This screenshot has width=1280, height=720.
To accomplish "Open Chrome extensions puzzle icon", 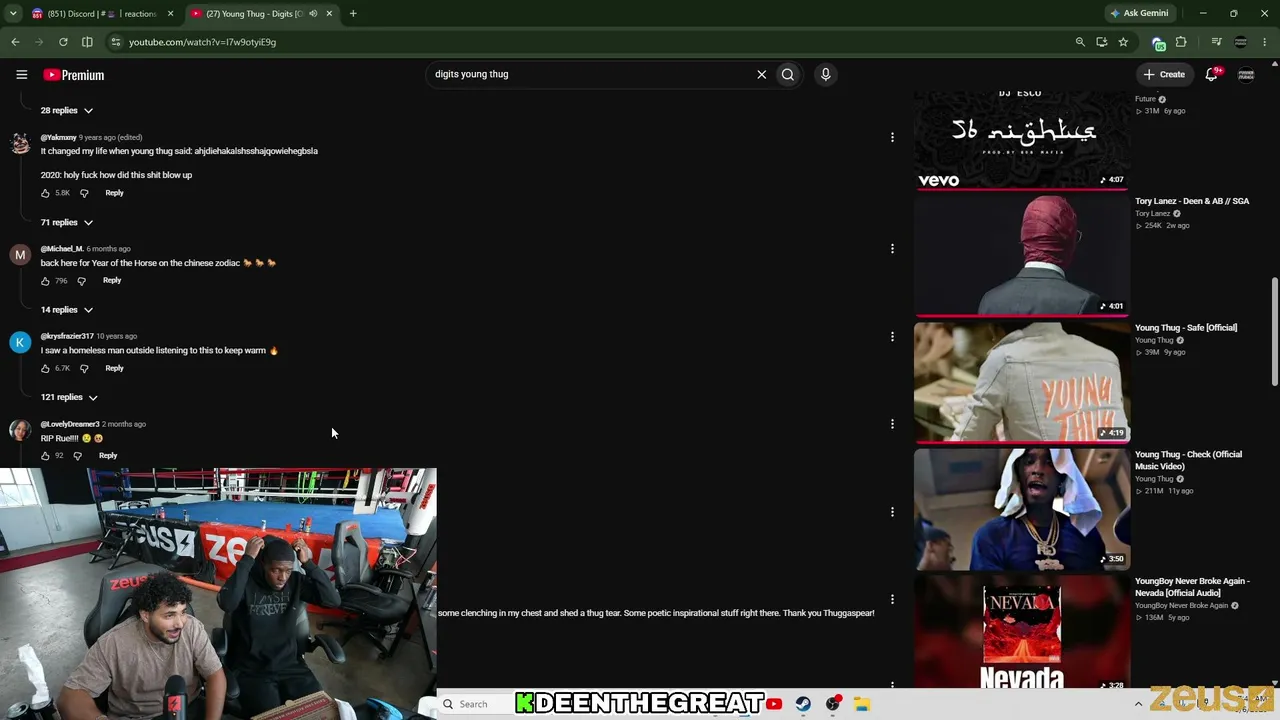I will pos(1181,42).
